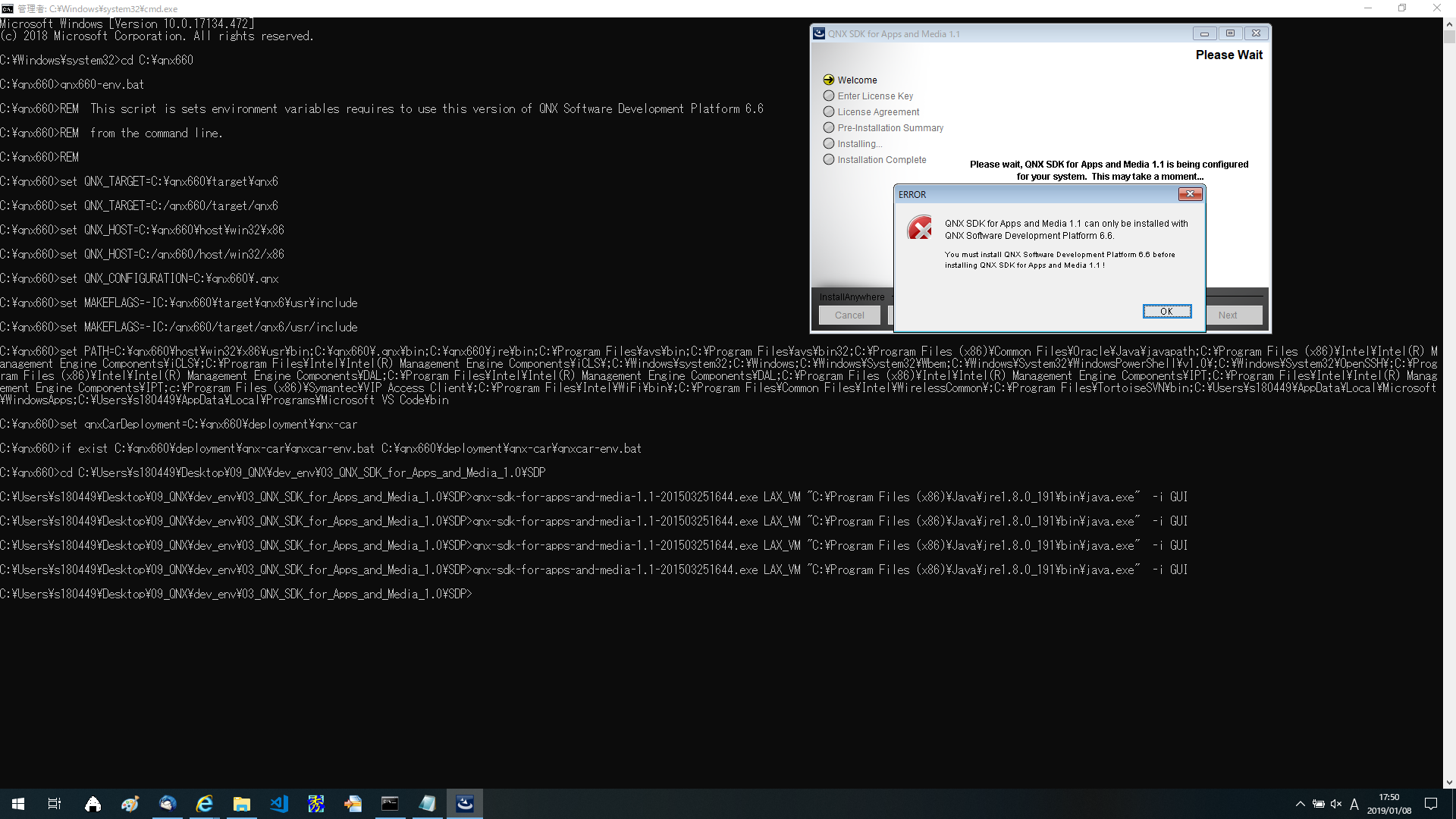The height and width of the screenshot is (819, 1456).
Task: Click the Cancel button in the installer
Action: pyautogui.click(x=849, y=315)
